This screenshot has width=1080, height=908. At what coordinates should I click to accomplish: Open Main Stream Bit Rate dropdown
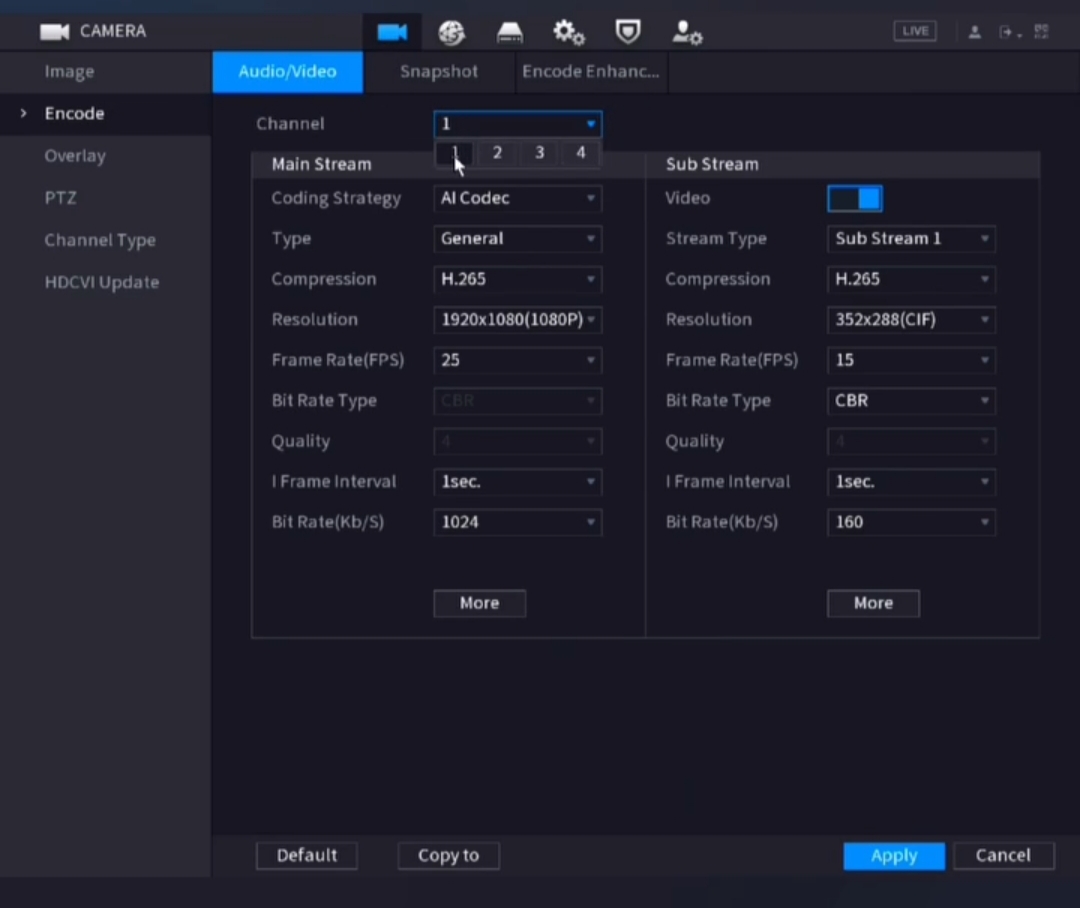click(518, 522)
